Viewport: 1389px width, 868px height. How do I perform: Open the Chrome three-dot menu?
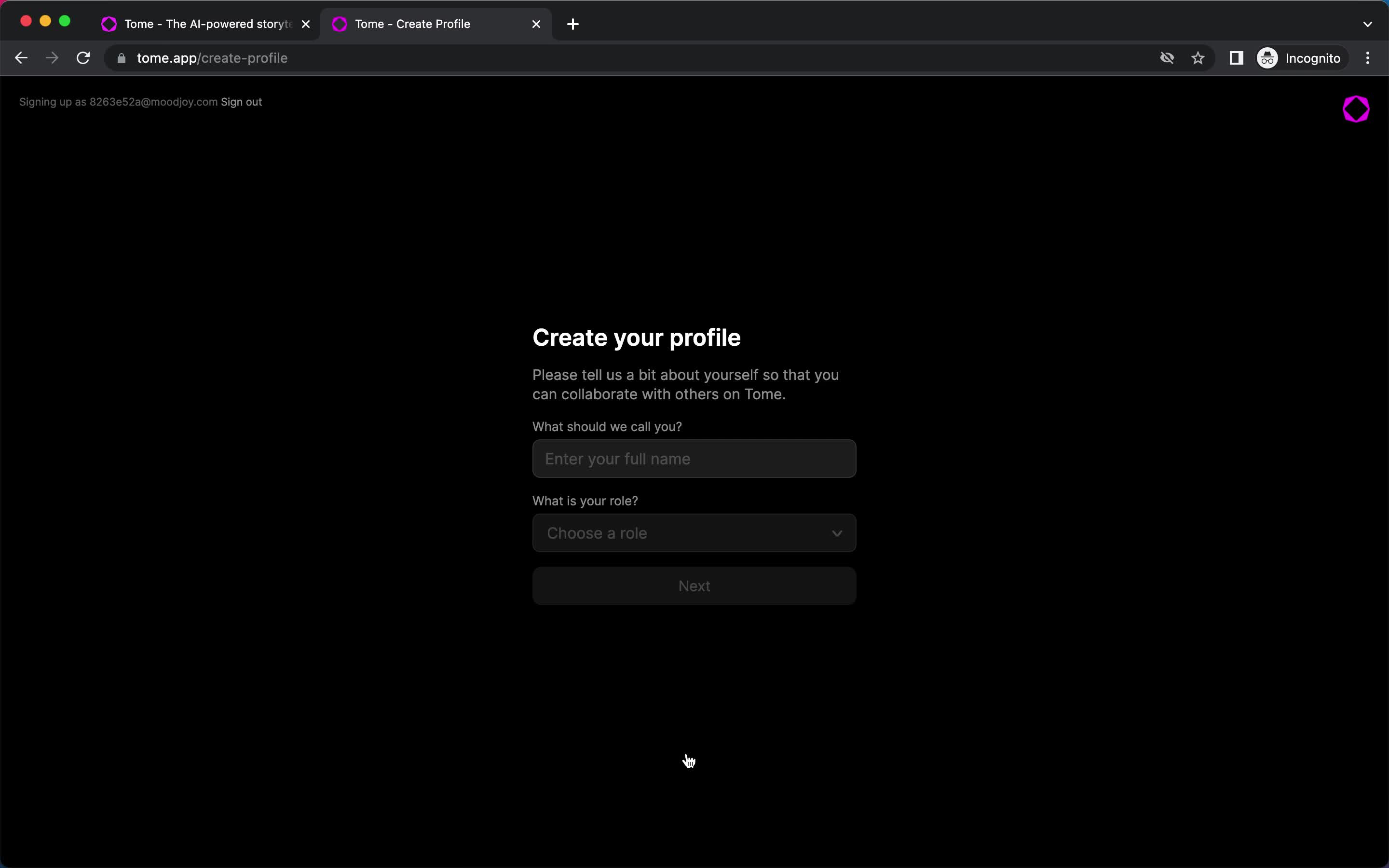[1368, 58]
